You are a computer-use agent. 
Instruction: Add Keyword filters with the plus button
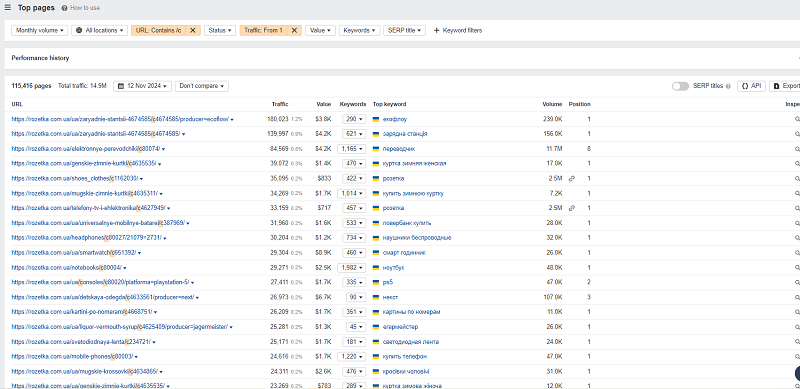(458, 31)
